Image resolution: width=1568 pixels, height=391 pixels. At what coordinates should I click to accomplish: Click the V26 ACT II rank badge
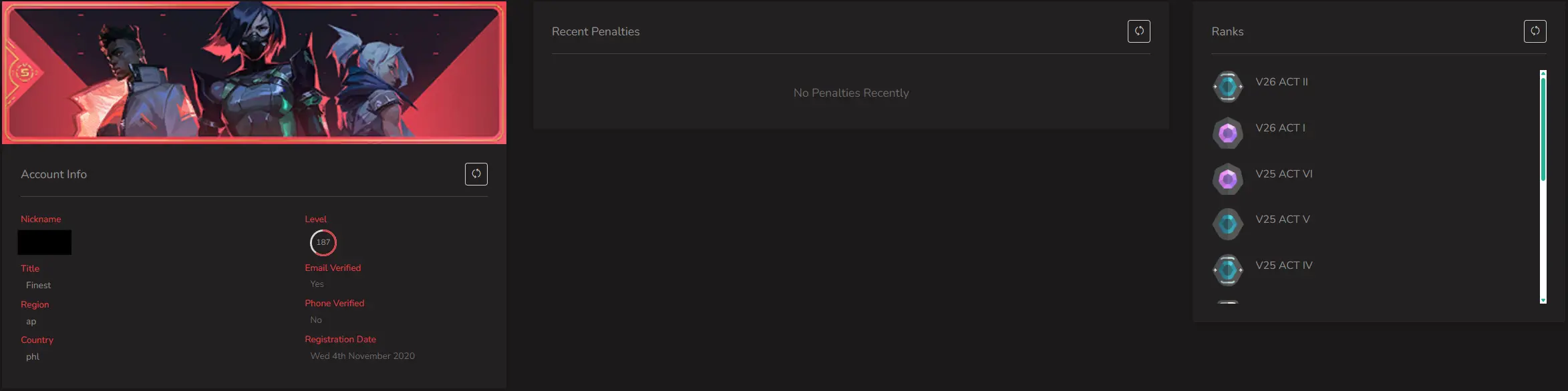point(1228,87)
